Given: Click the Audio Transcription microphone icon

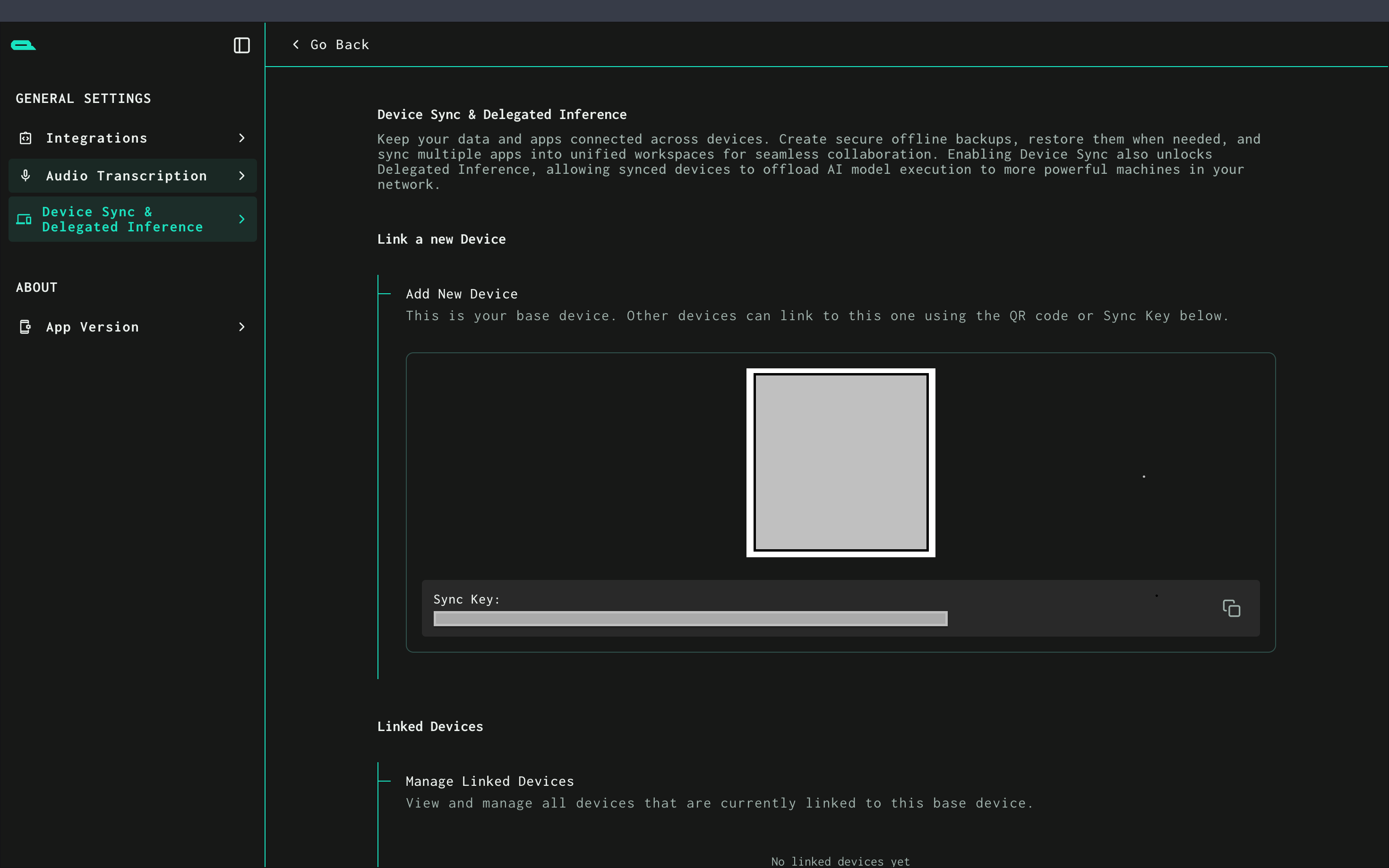Looking at the screenshot, I should [x=25, y=176].
